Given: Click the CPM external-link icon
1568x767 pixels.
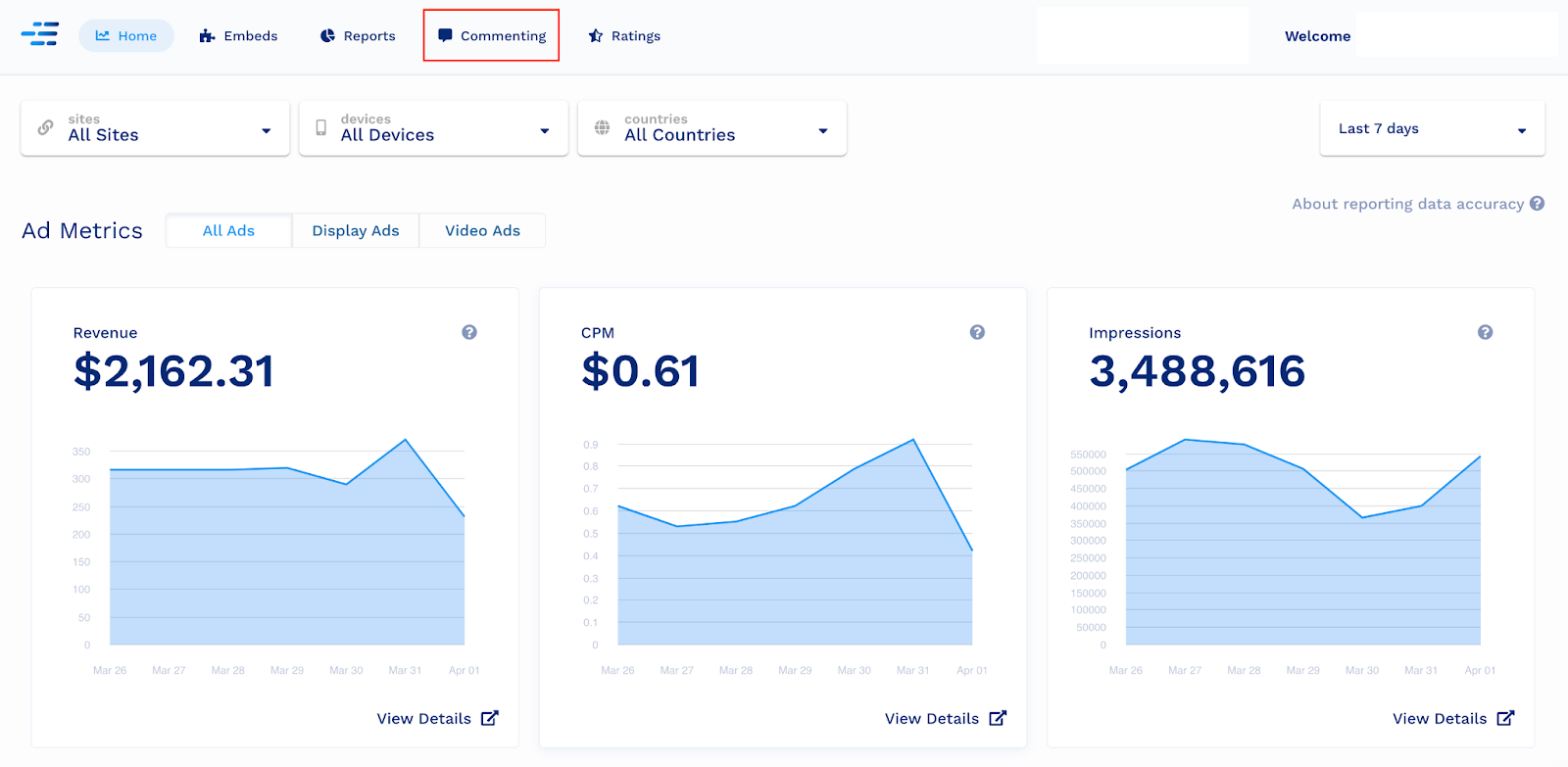Looking at the screenshot, I should tap(998, 718).
